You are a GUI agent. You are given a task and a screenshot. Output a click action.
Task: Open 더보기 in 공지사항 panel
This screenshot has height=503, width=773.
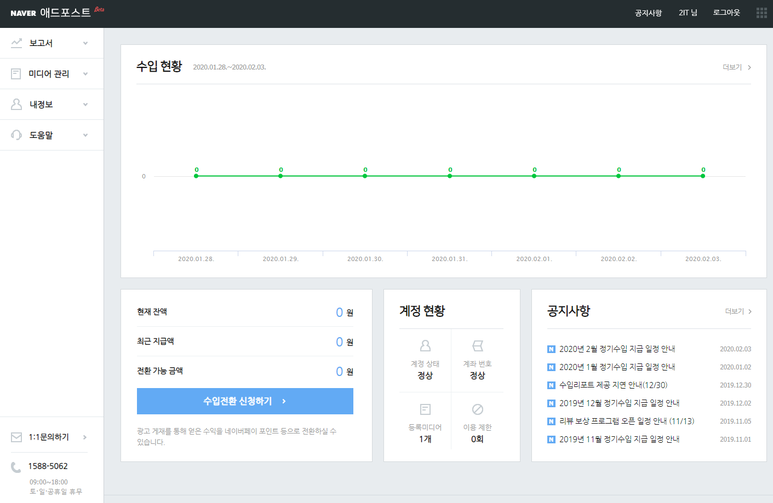(x=738, y=311)
